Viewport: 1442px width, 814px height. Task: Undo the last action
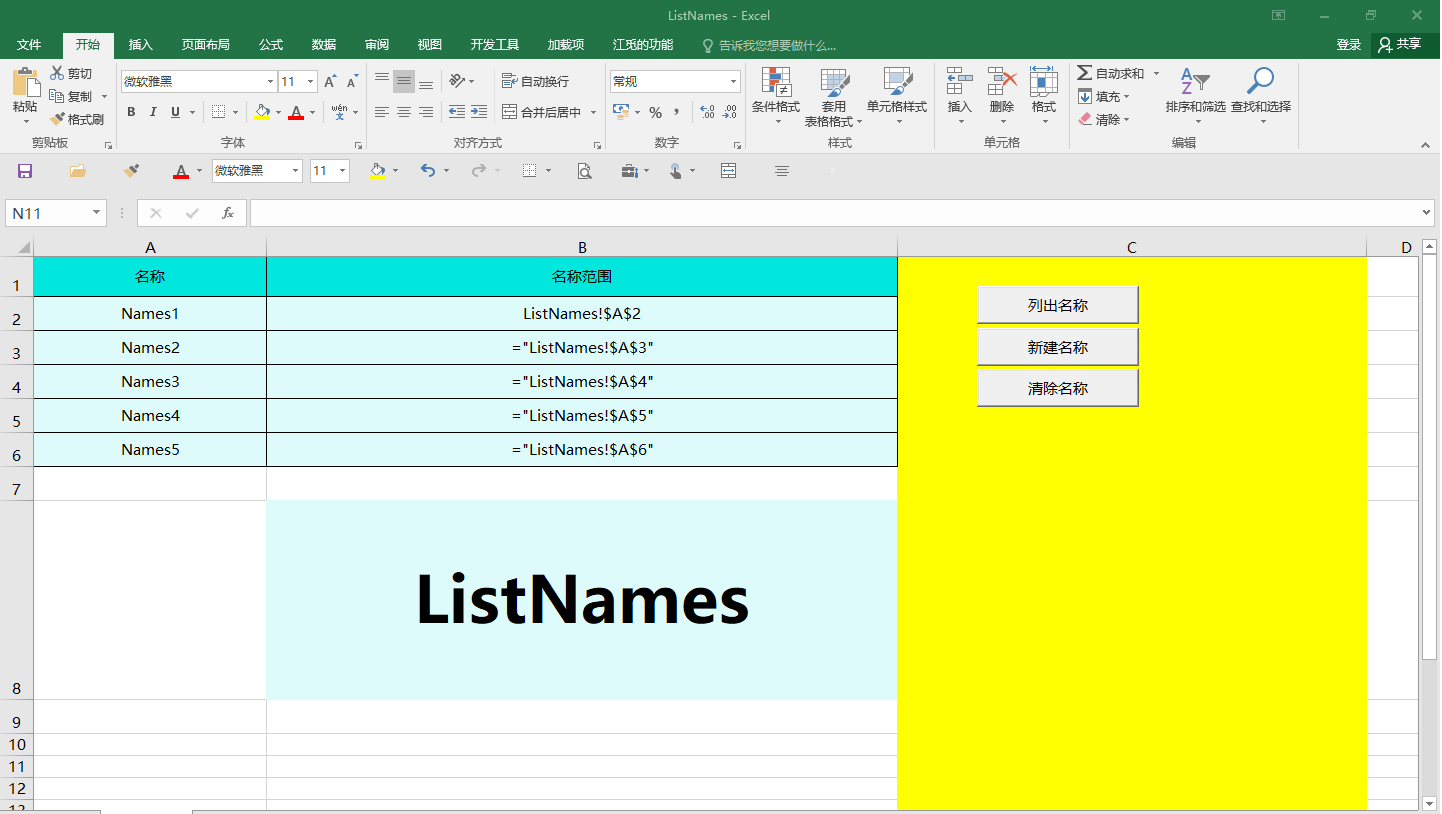click(427, 171)
